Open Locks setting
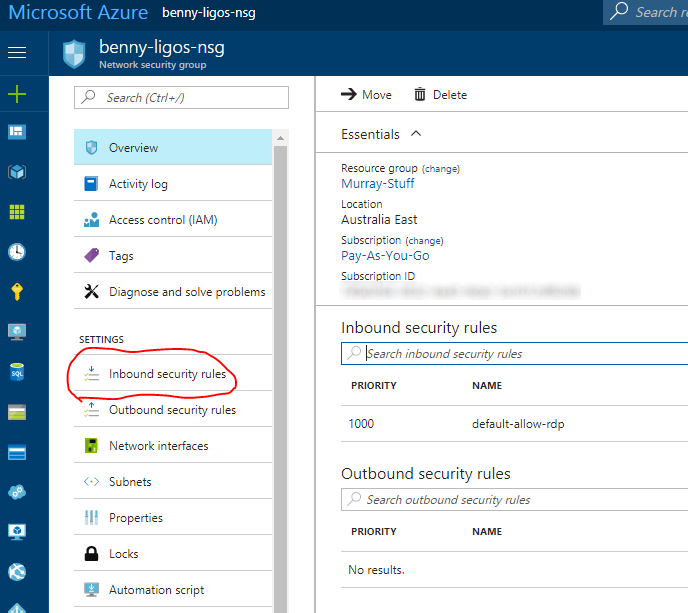This screenshot has width=688, height=613. tap(173, 553)
